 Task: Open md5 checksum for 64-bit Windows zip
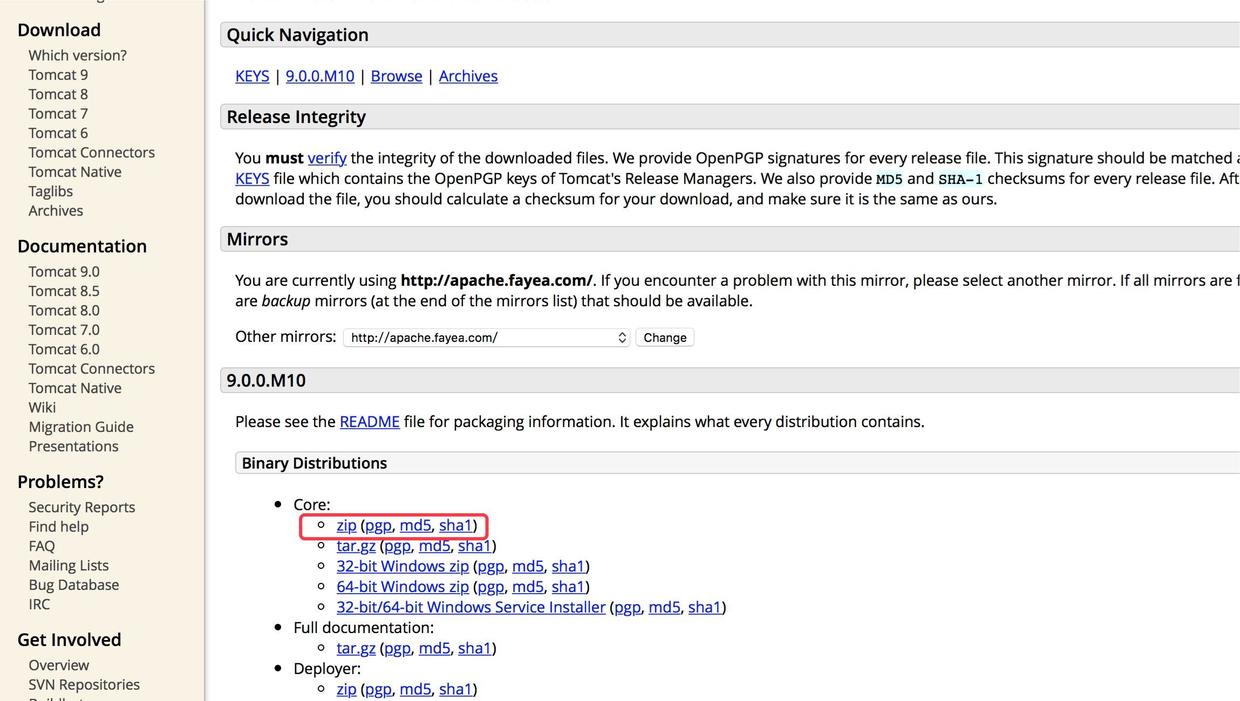pos(528,587)
